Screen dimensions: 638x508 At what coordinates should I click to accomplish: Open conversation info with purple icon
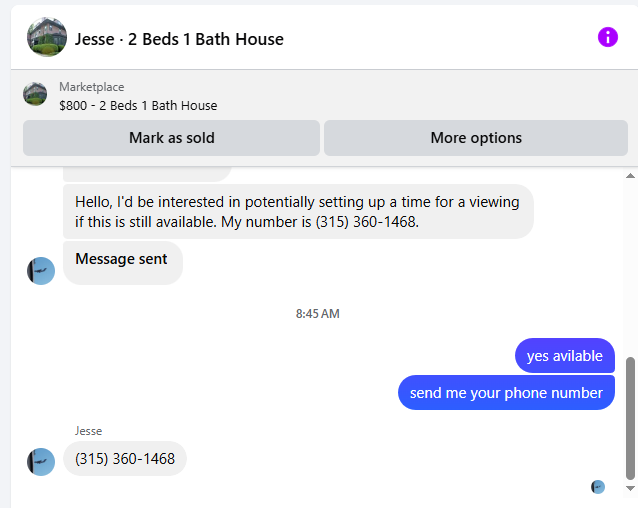[607, 37]
